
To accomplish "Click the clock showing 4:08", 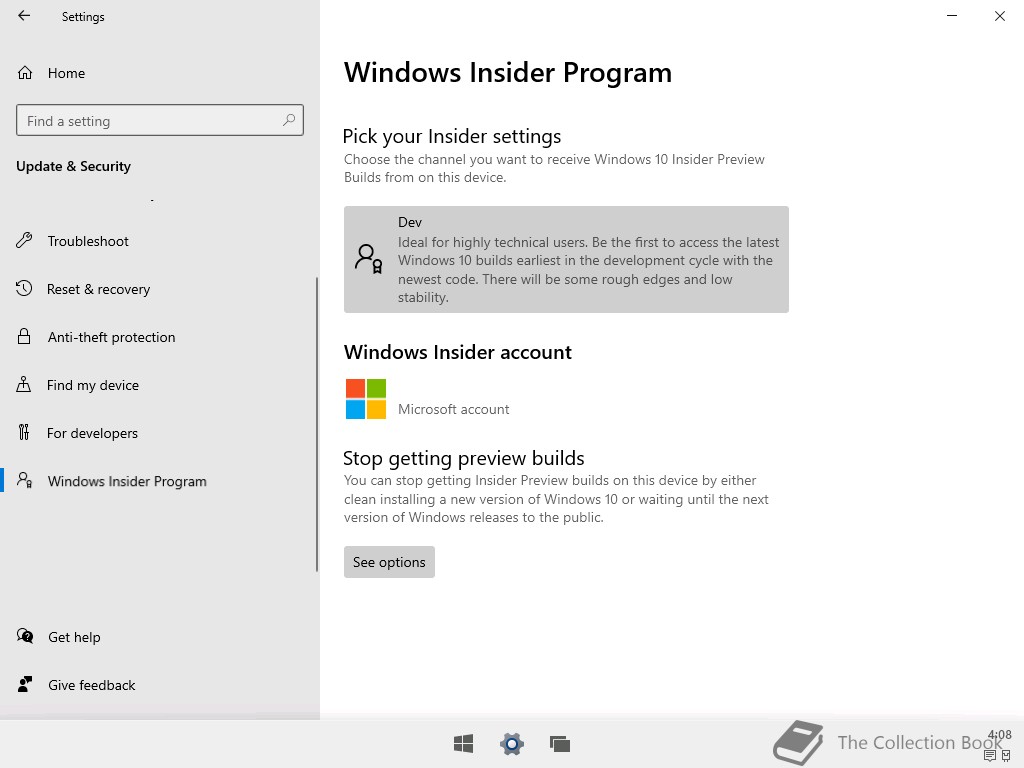I will pos(1000,735).
